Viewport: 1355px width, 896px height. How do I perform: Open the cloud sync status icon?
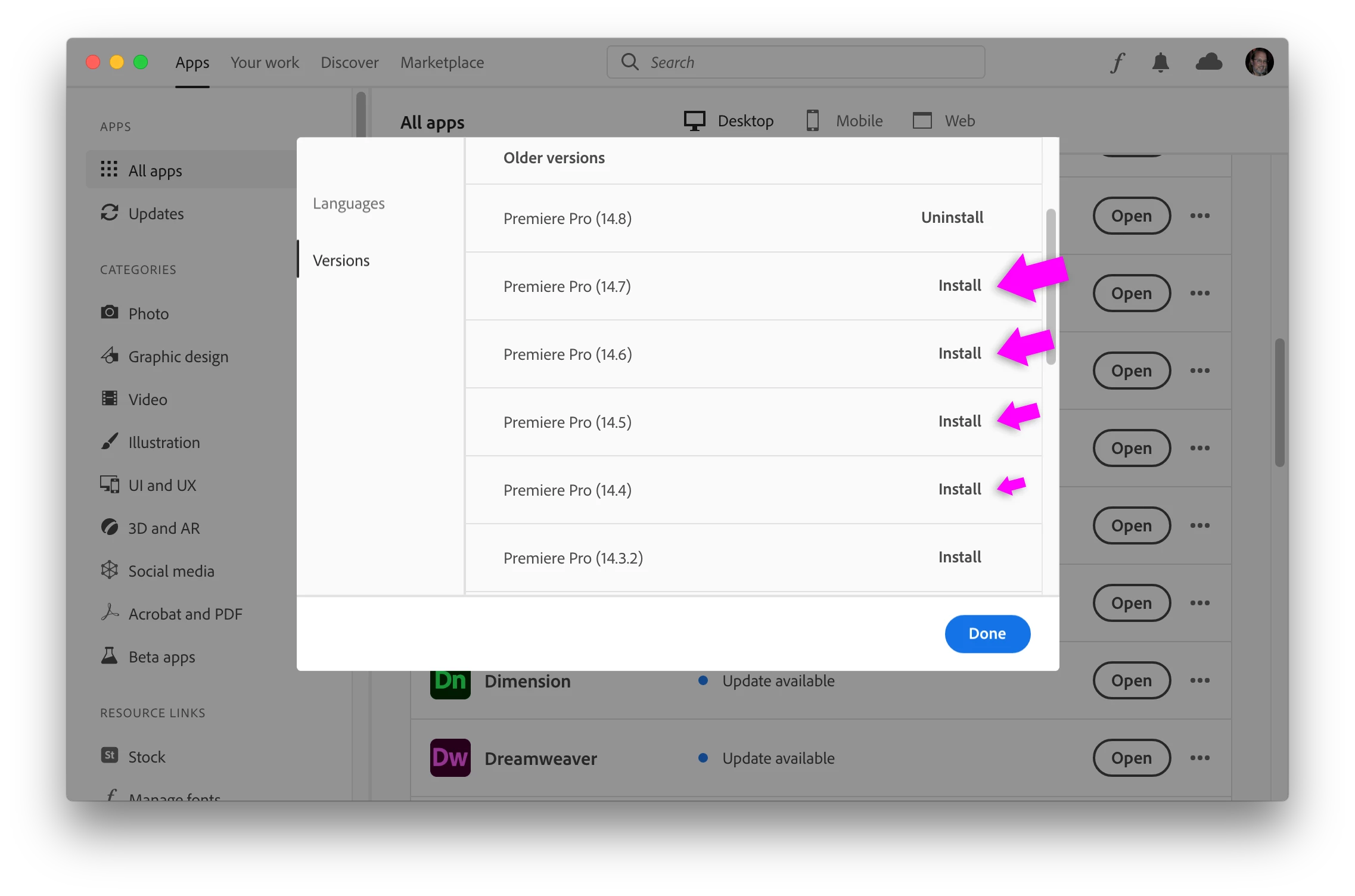(x=1209, y=62)
